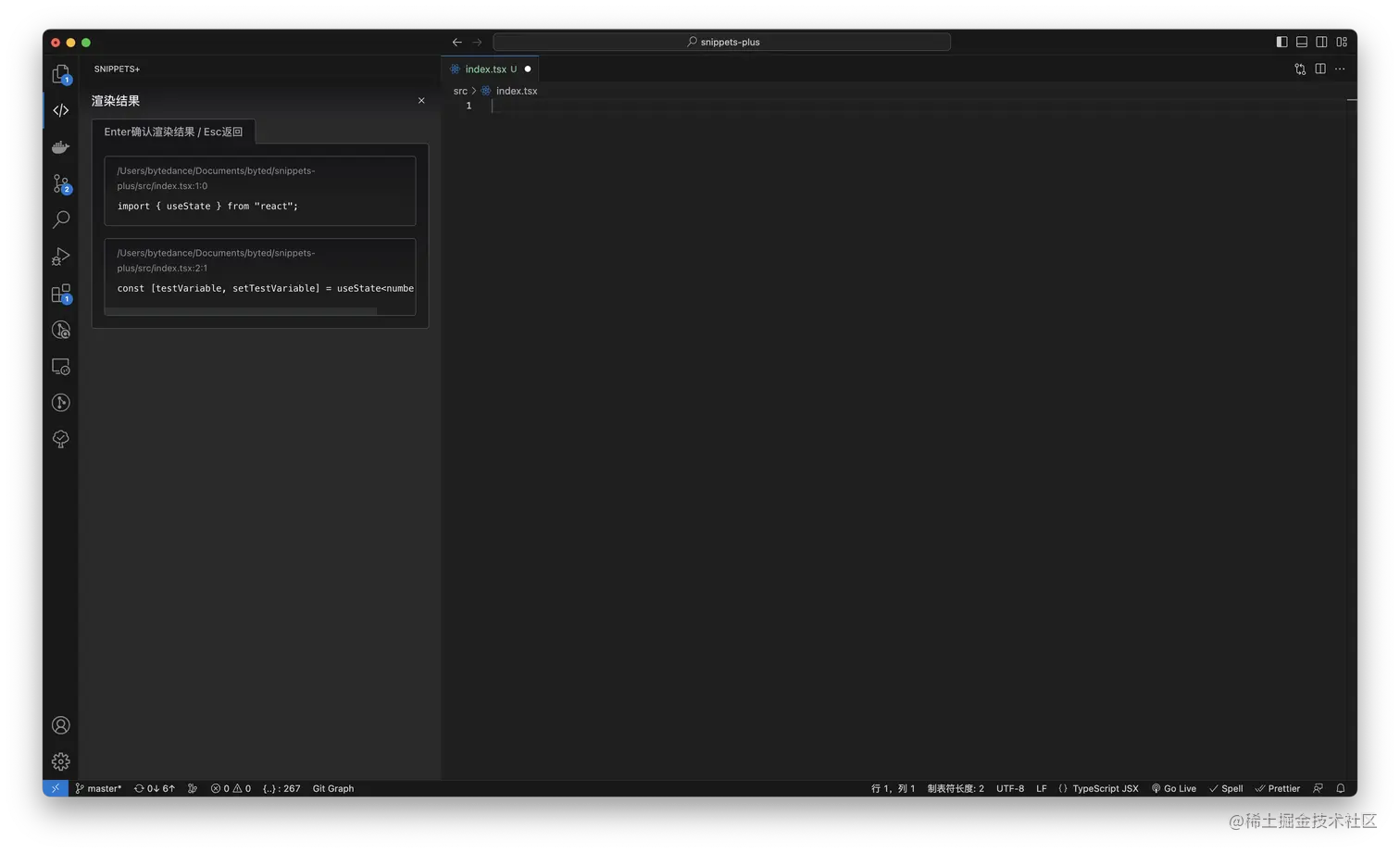The image size is (1400, 853).
Task: Toggle the bottom panel layout
Action: tap(1302, 42)
